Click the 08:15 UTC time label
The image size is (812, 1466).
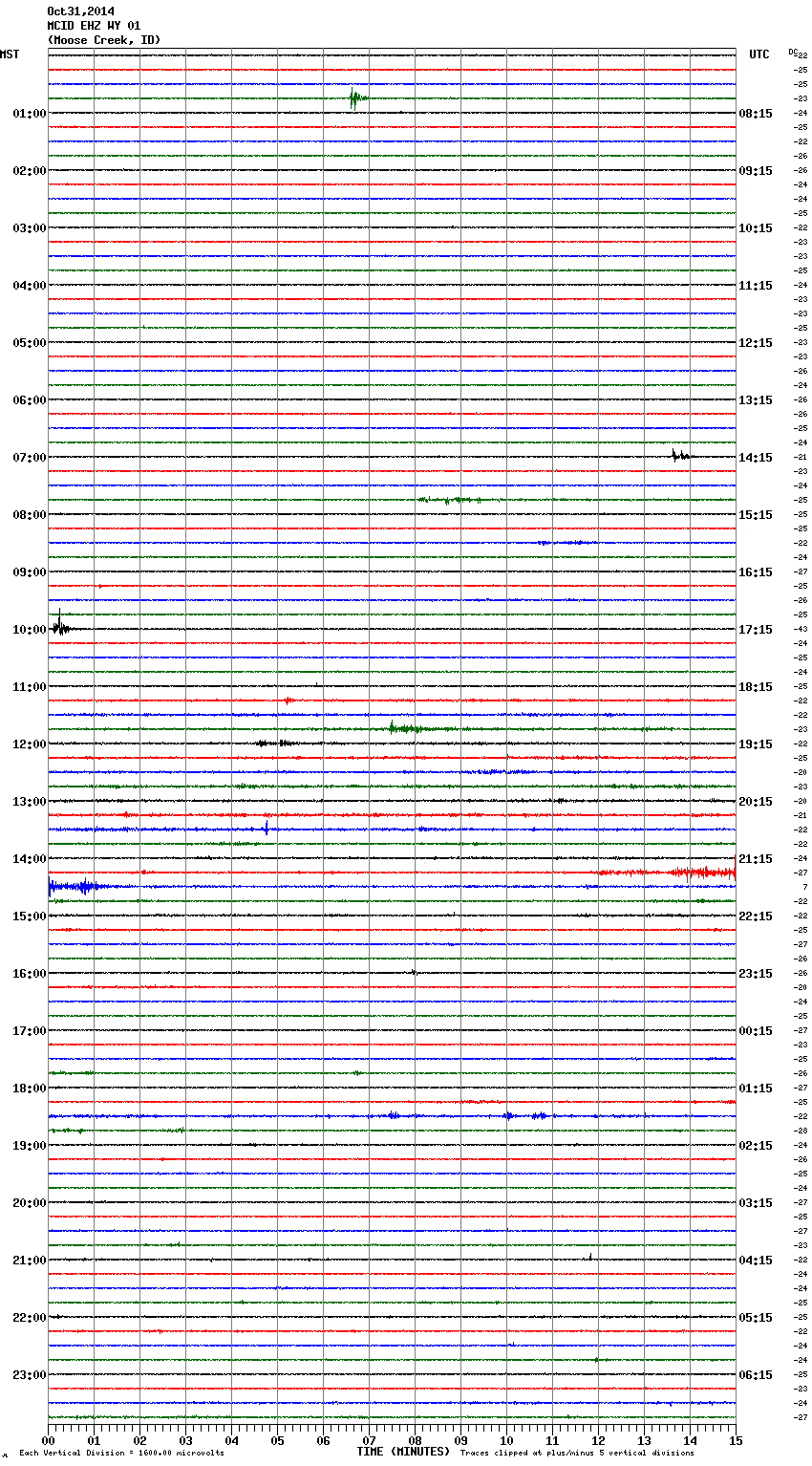tap(756, 114)
